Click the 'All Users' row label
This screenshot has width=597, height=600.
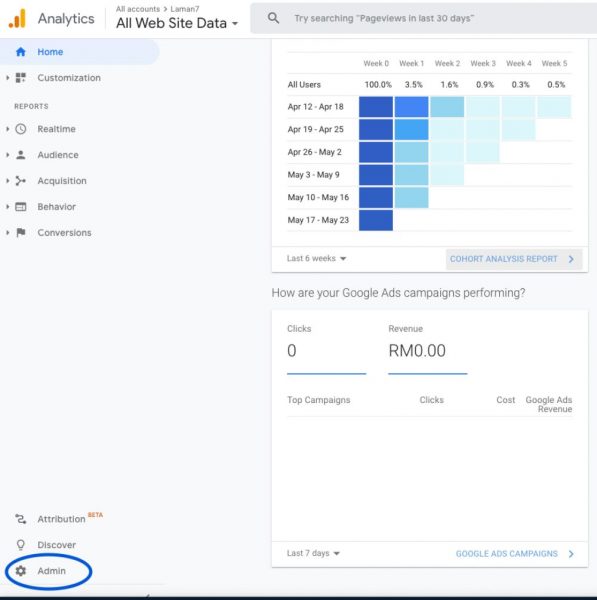(304, 85)
